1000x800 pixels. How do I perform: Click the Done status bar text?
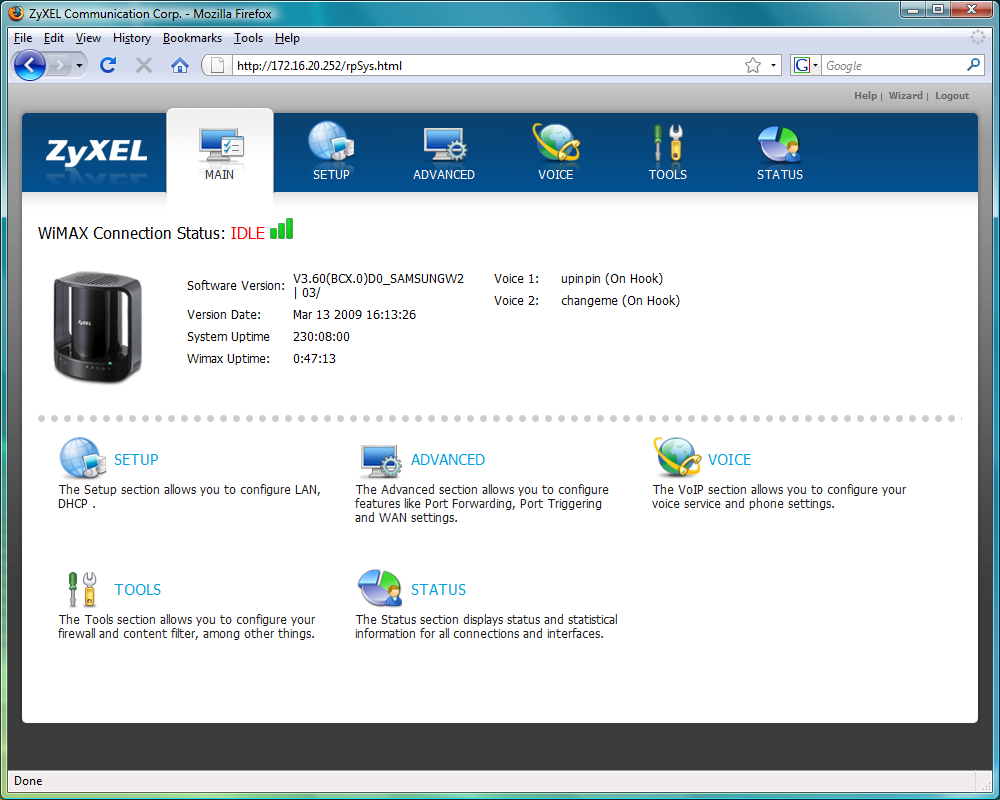coord(28,781)
